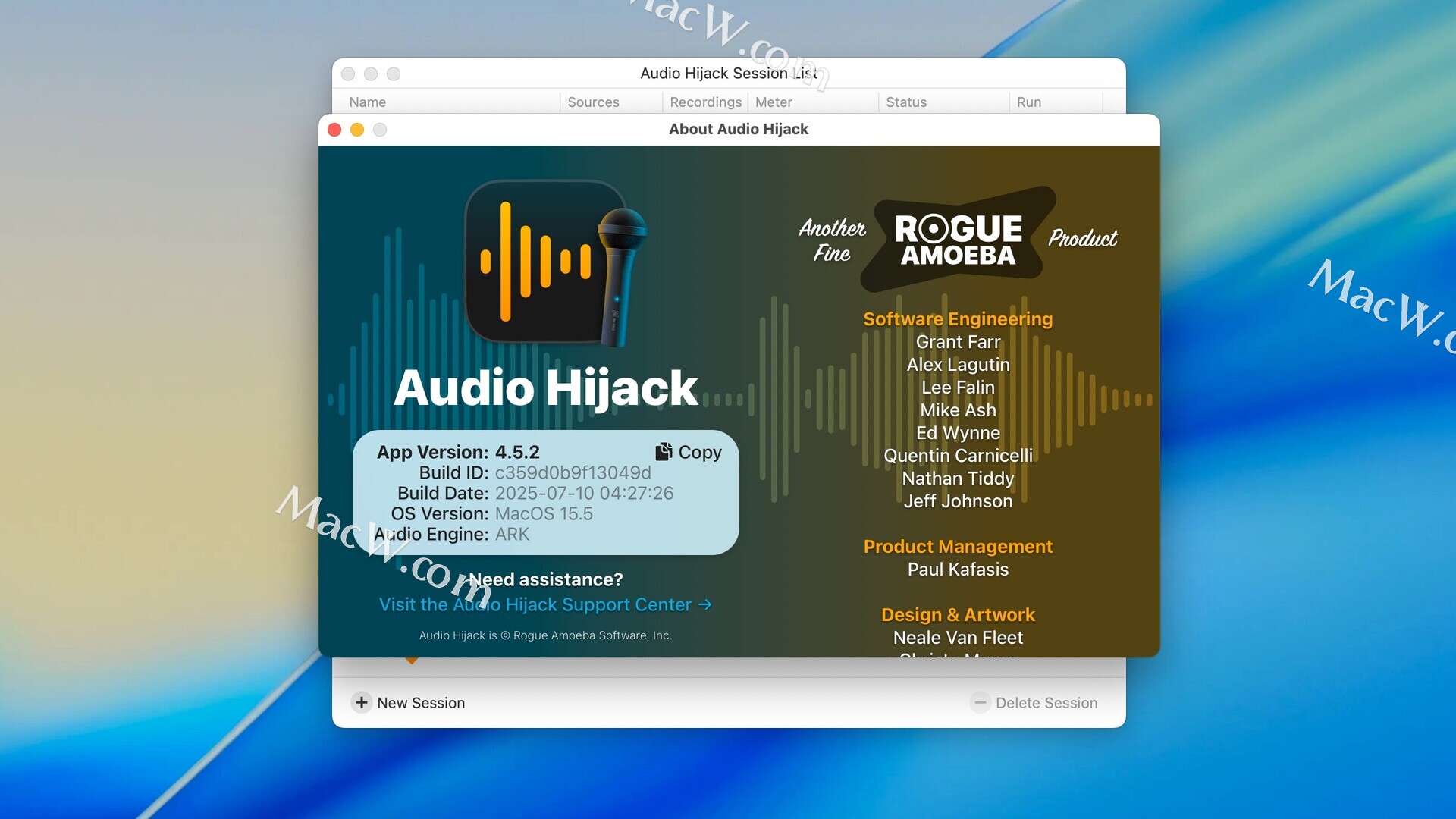Click the Copy version info button
1456x819 pixels.
688,452
